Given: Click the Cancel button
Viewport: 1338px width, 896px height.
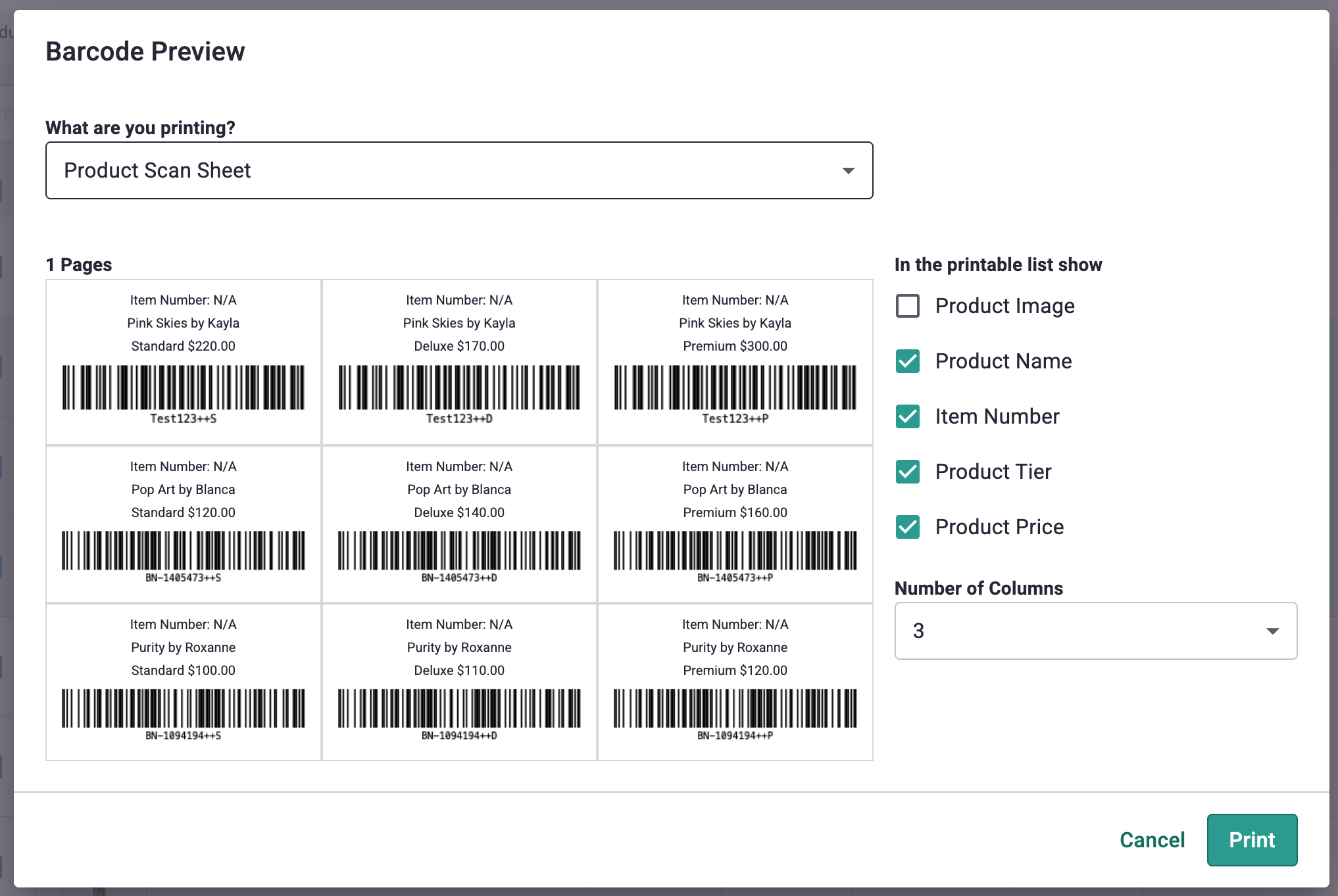Looking at the screenshot, I should point(1152,840).
